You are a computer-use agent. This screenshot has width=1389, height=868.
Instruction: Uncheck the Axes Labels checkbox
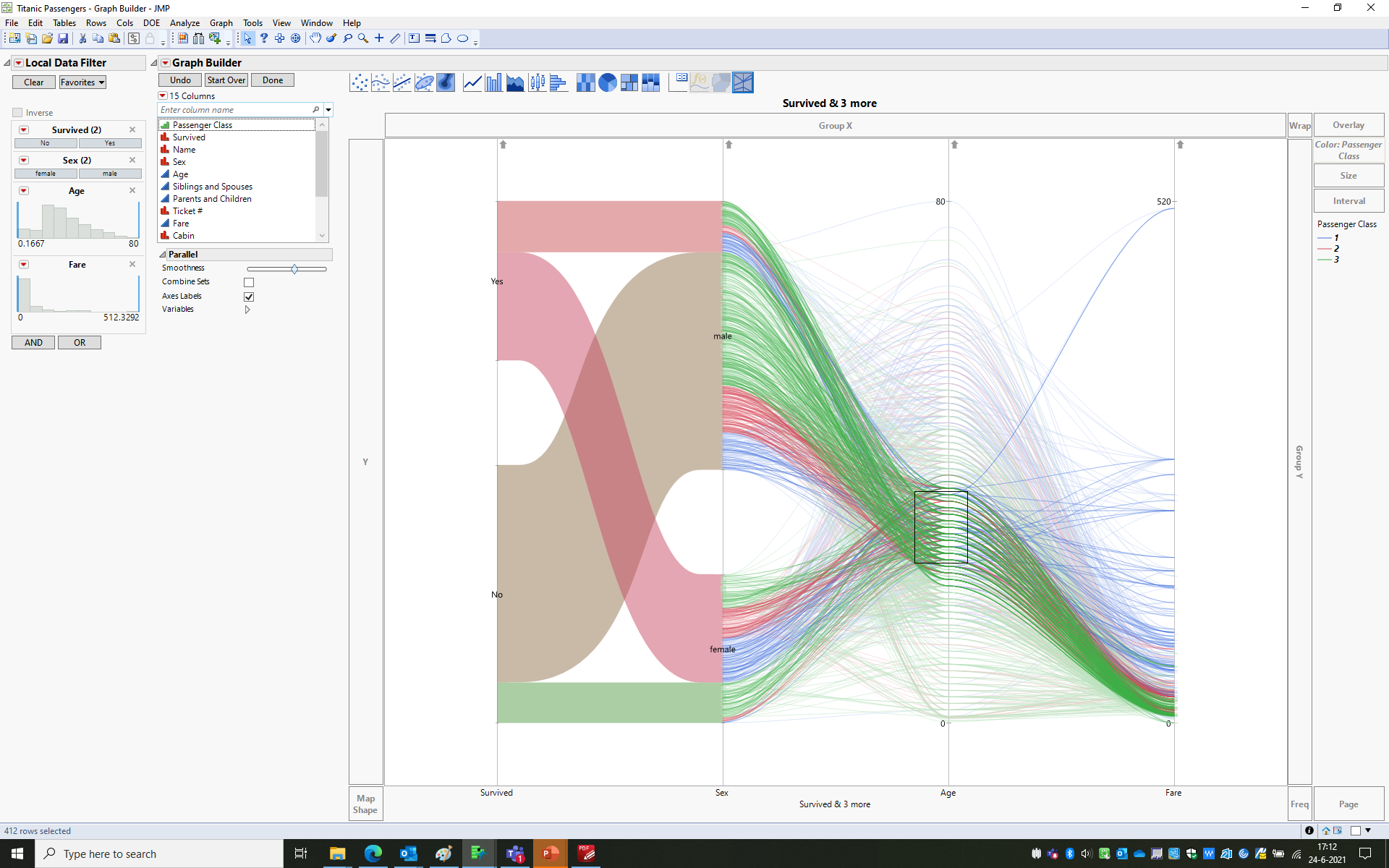point(249,297)
